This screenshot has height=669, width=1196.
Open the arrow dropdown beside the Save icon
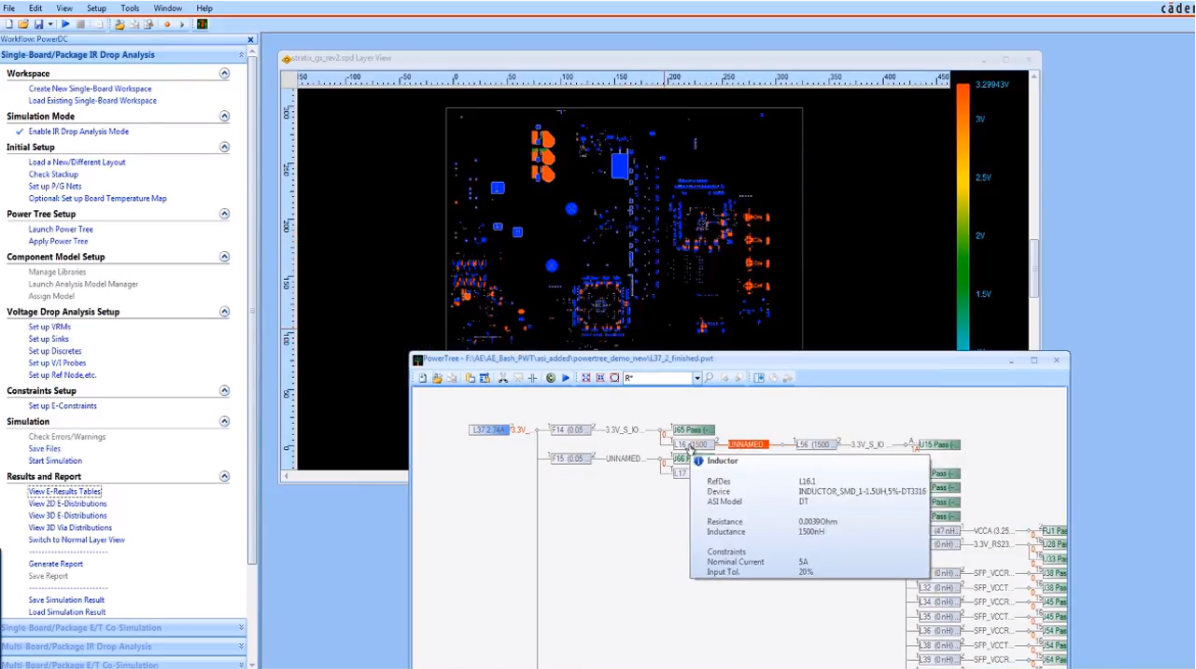[50, 24]
